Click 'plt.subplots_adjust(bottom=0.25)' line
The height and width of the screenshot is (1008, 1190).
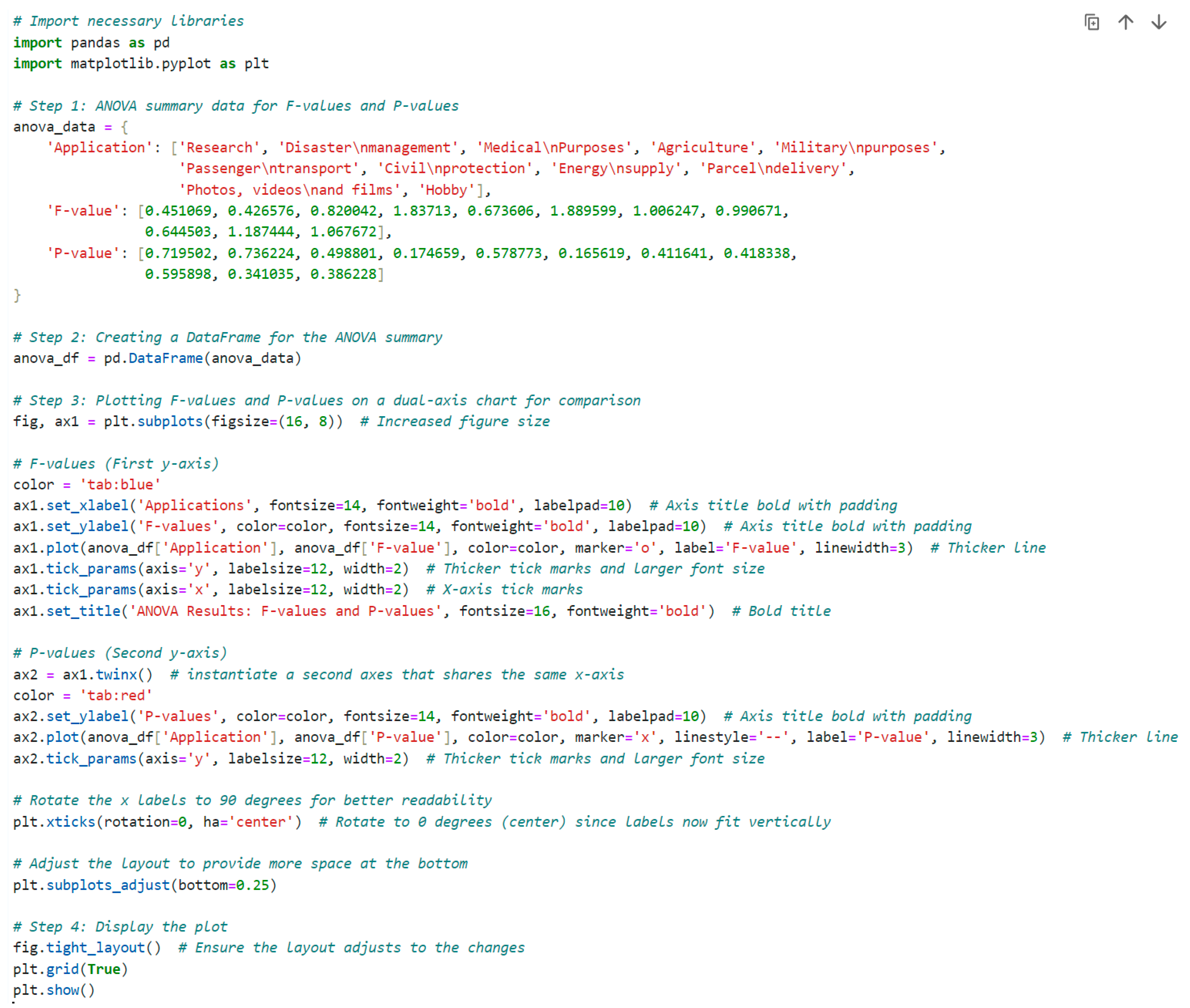(145, 886)
